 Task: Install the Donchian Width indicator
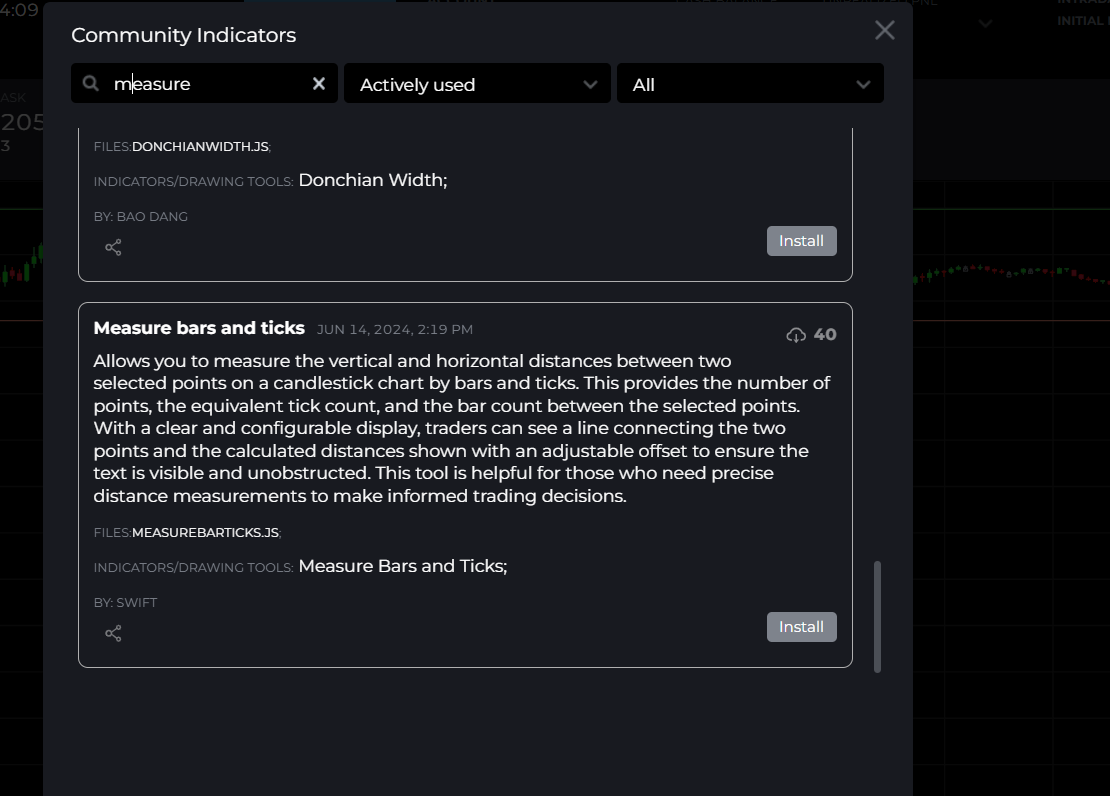[x=801, y=241]
